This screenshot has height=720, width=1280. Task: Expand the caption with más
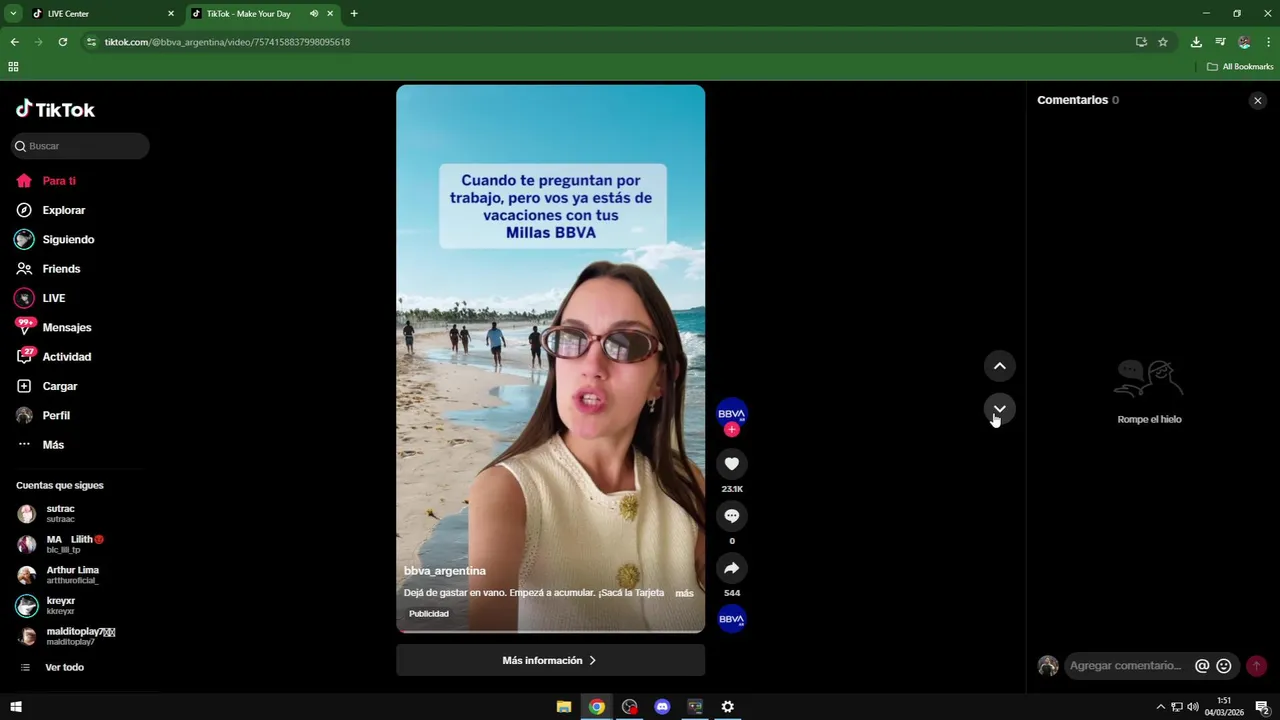[684, 593]
